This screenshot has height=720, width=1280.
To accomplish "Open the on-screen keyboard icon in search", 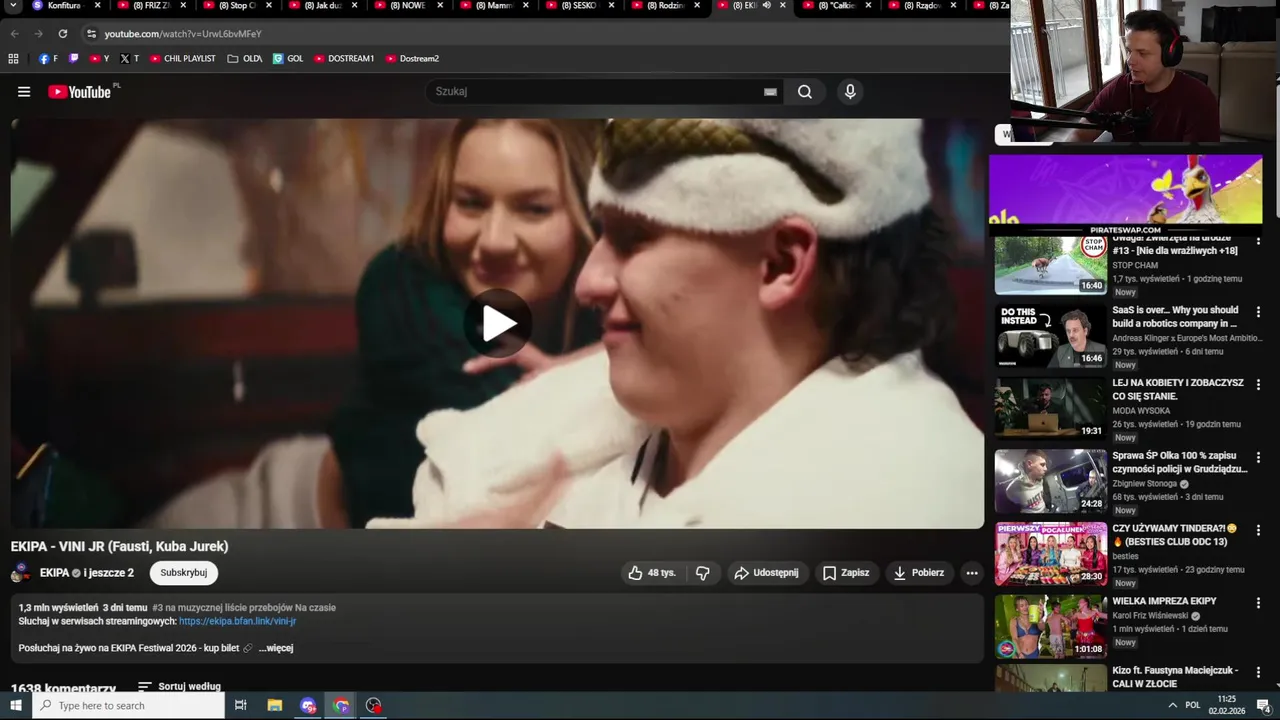I will point(770,92).
